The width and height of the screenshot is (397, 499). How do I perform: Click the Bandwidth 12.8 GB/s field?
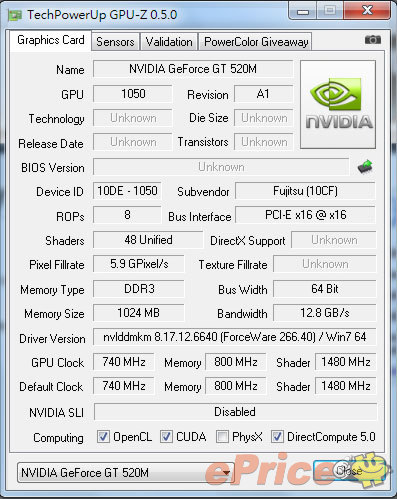point(325,313)
